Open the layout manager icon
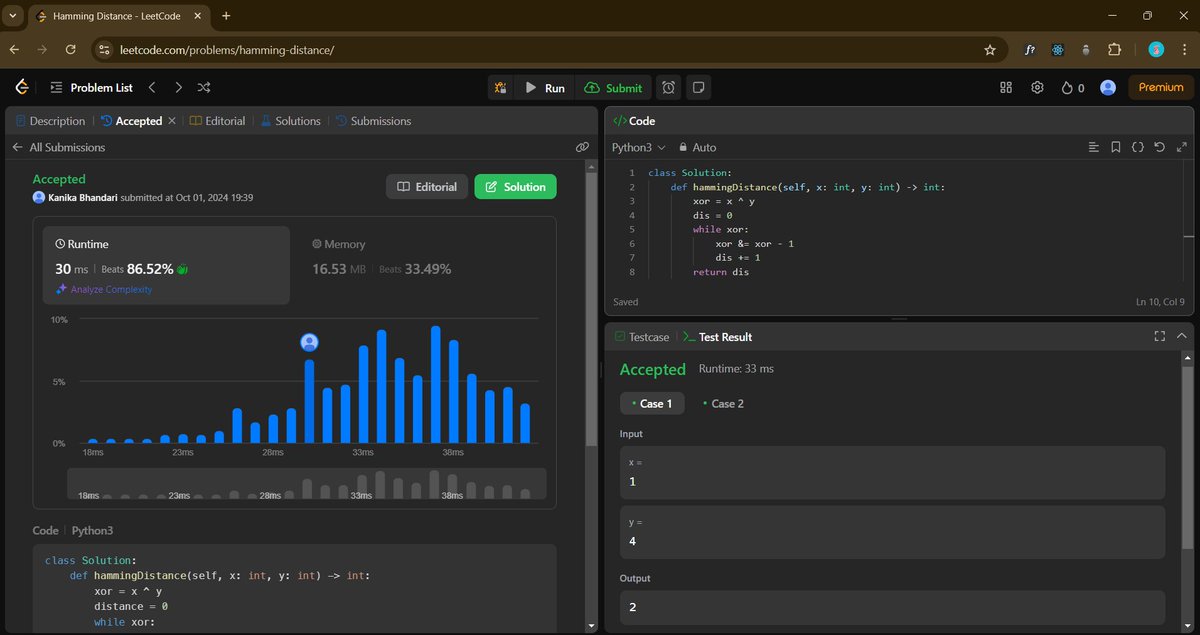The height and width of the screenshot is (635, 1200). (1006, 88)
